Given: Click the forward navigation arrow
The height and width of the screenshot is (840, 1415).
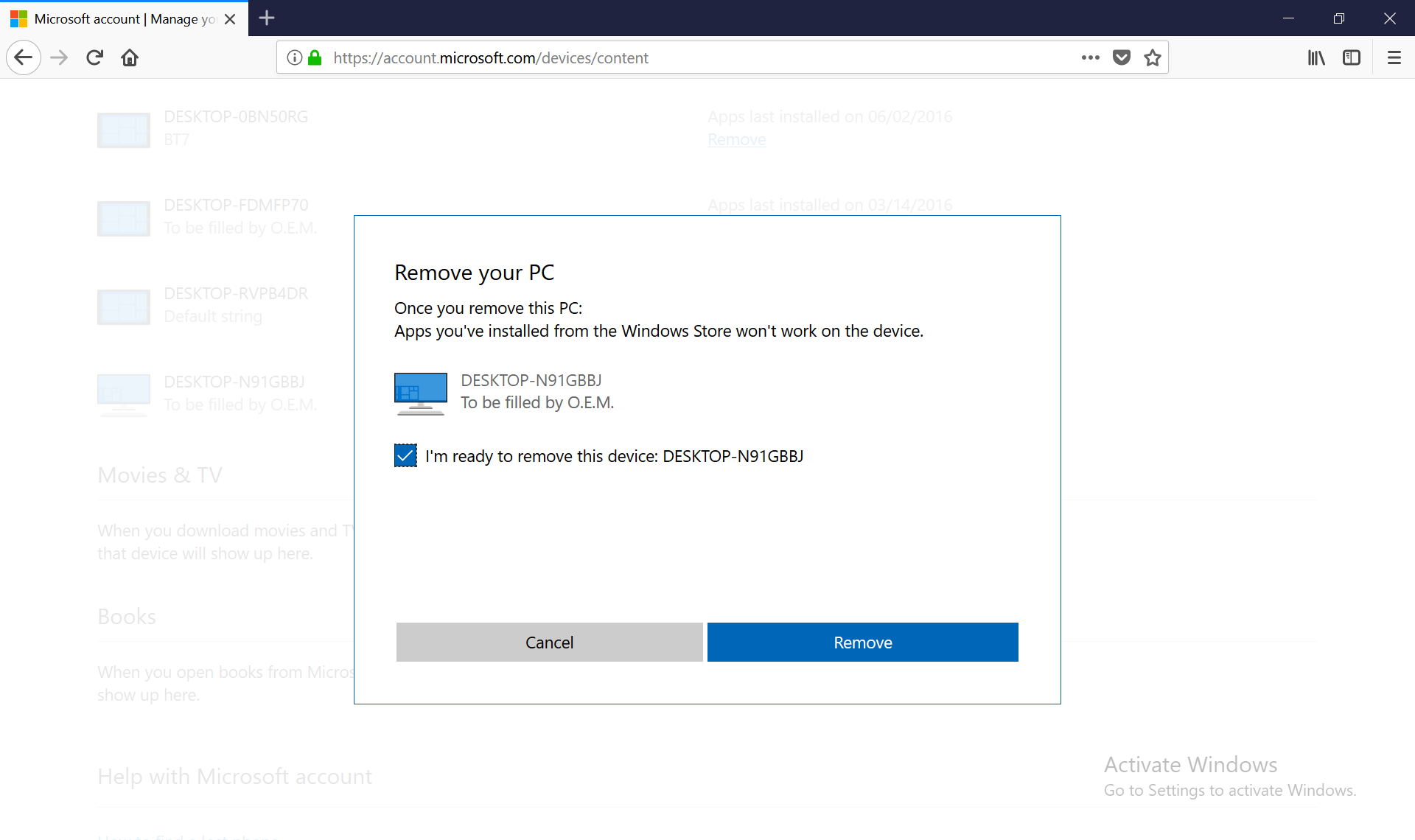Looking at the screenshot, I should click(59, 57).
